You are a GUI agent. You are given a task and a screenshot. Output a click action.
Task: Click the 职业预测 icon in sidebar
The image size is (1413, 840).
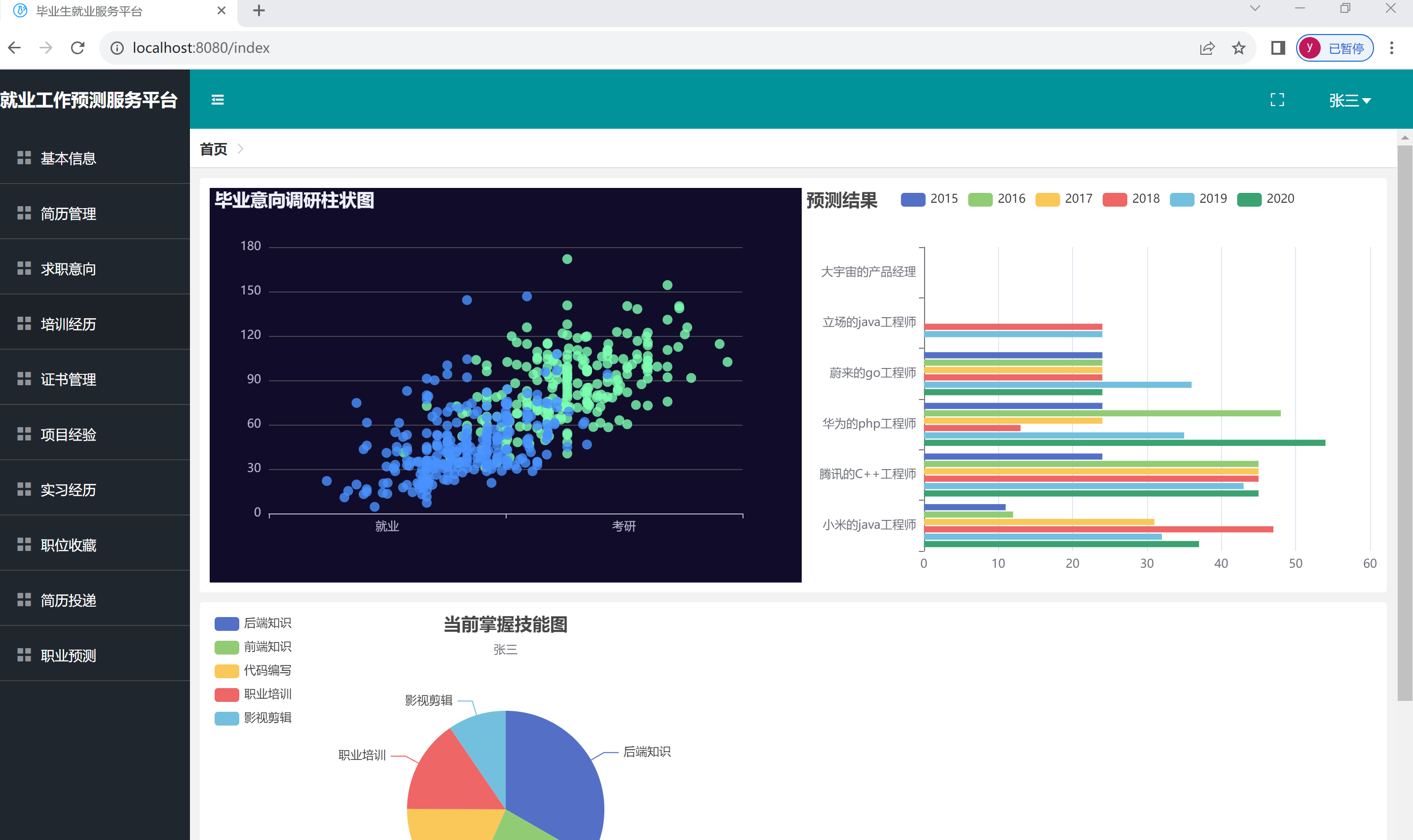click(24, 655)
